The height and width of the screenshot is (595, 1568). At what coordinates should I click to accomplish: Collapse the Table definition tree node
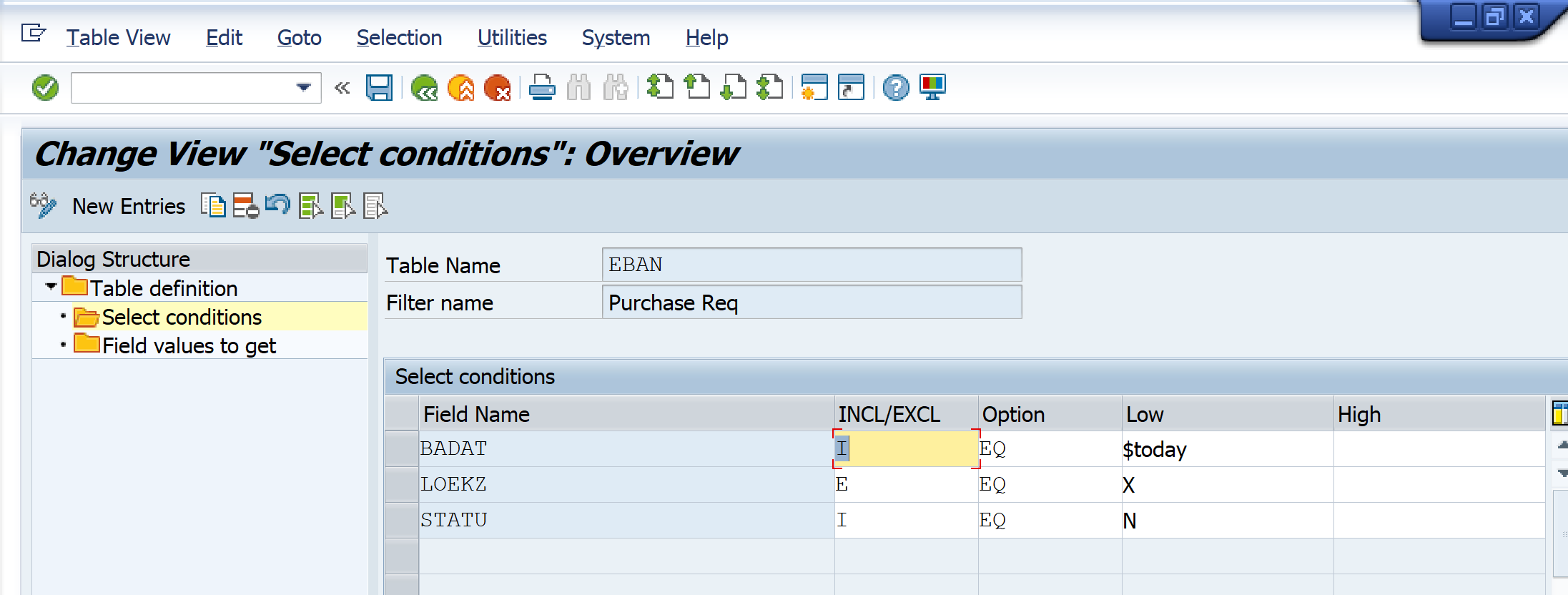tap(51, 287)
